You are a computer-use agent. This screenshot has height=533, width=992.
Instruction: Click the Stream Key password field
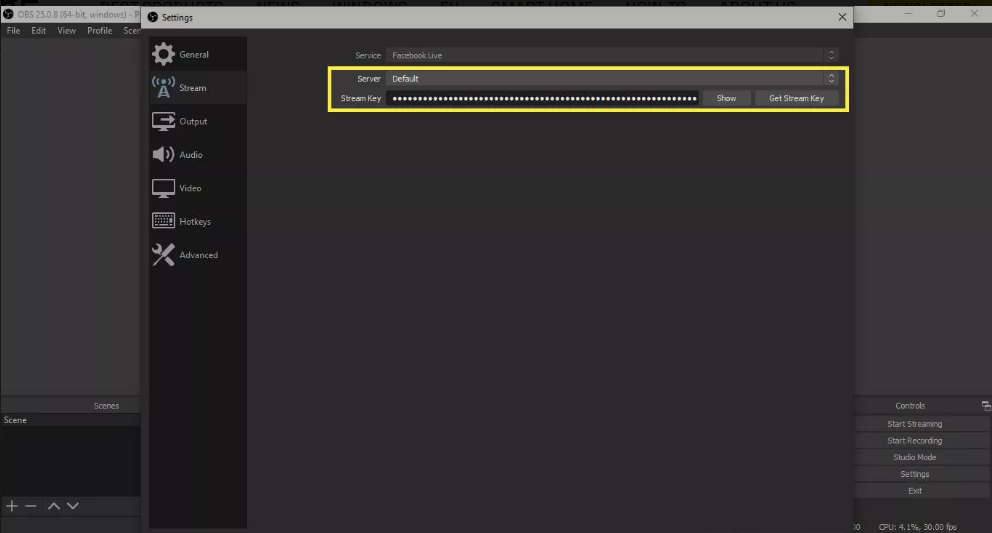[x=543, y=98]
